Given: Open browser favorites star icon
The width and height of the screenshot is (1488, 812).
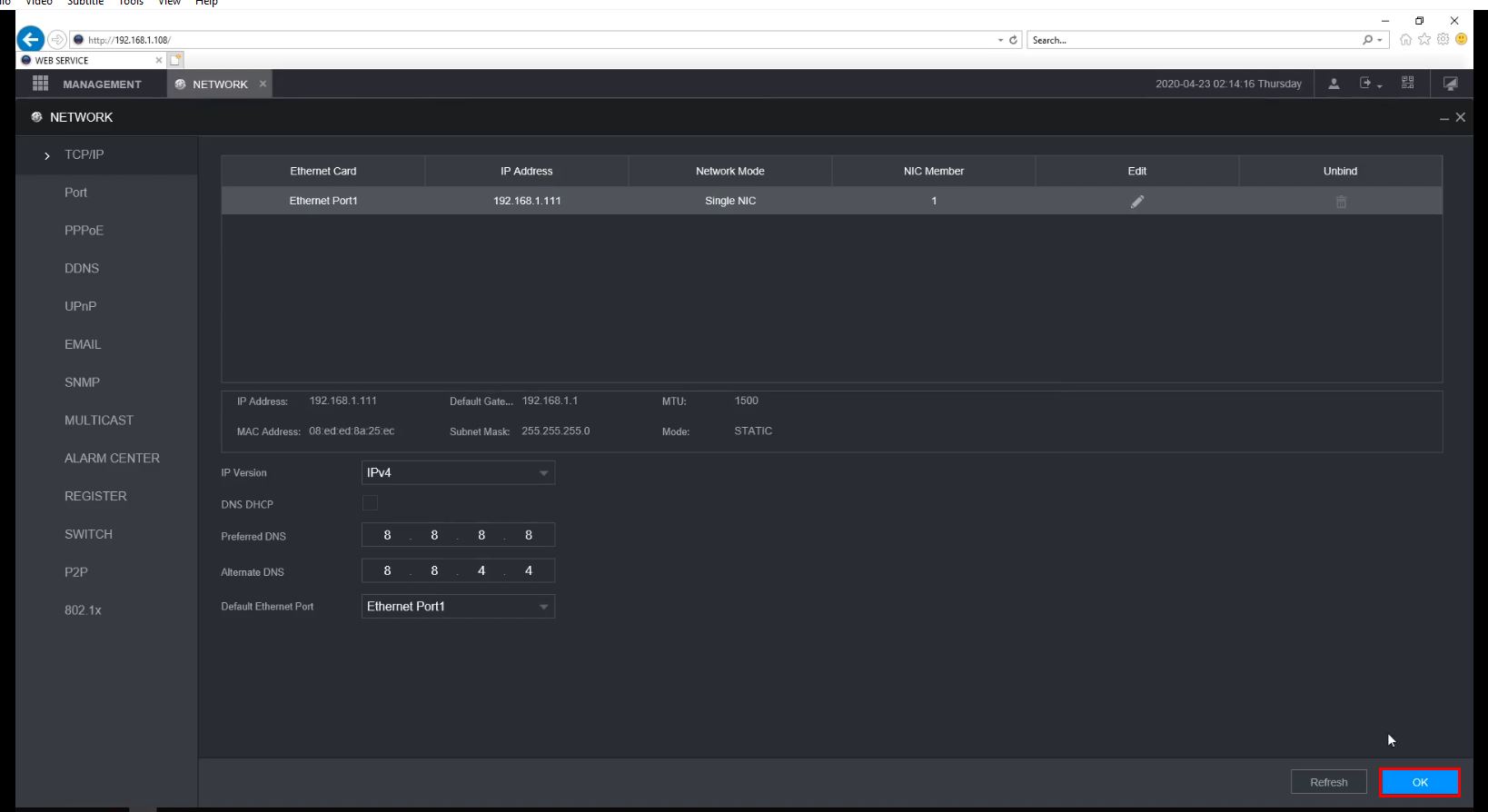Looking at the screenshot, I should tap(1424, 39).
